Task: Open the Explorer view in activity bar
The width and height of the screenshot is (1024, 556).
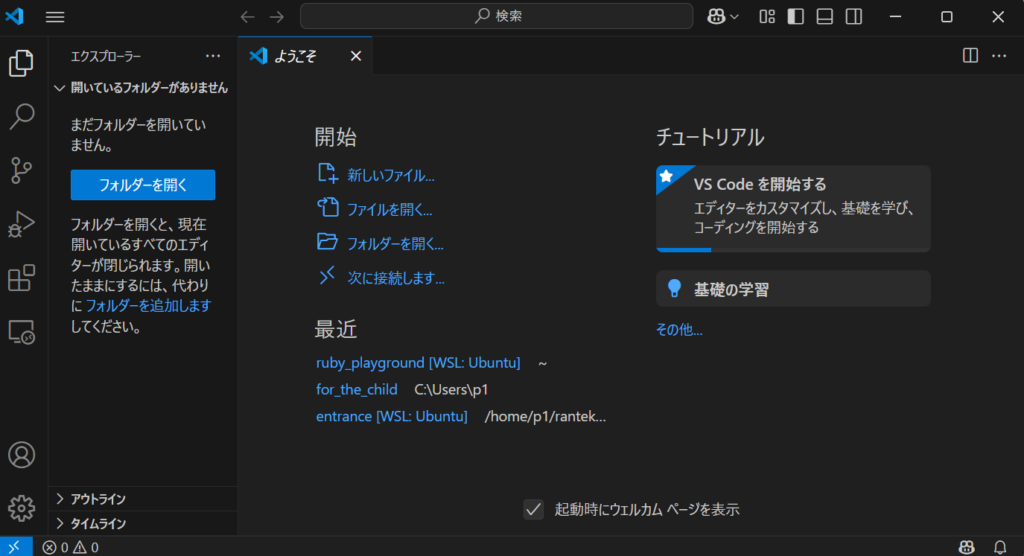Action: pyautogui.click(x=22, y=63)
